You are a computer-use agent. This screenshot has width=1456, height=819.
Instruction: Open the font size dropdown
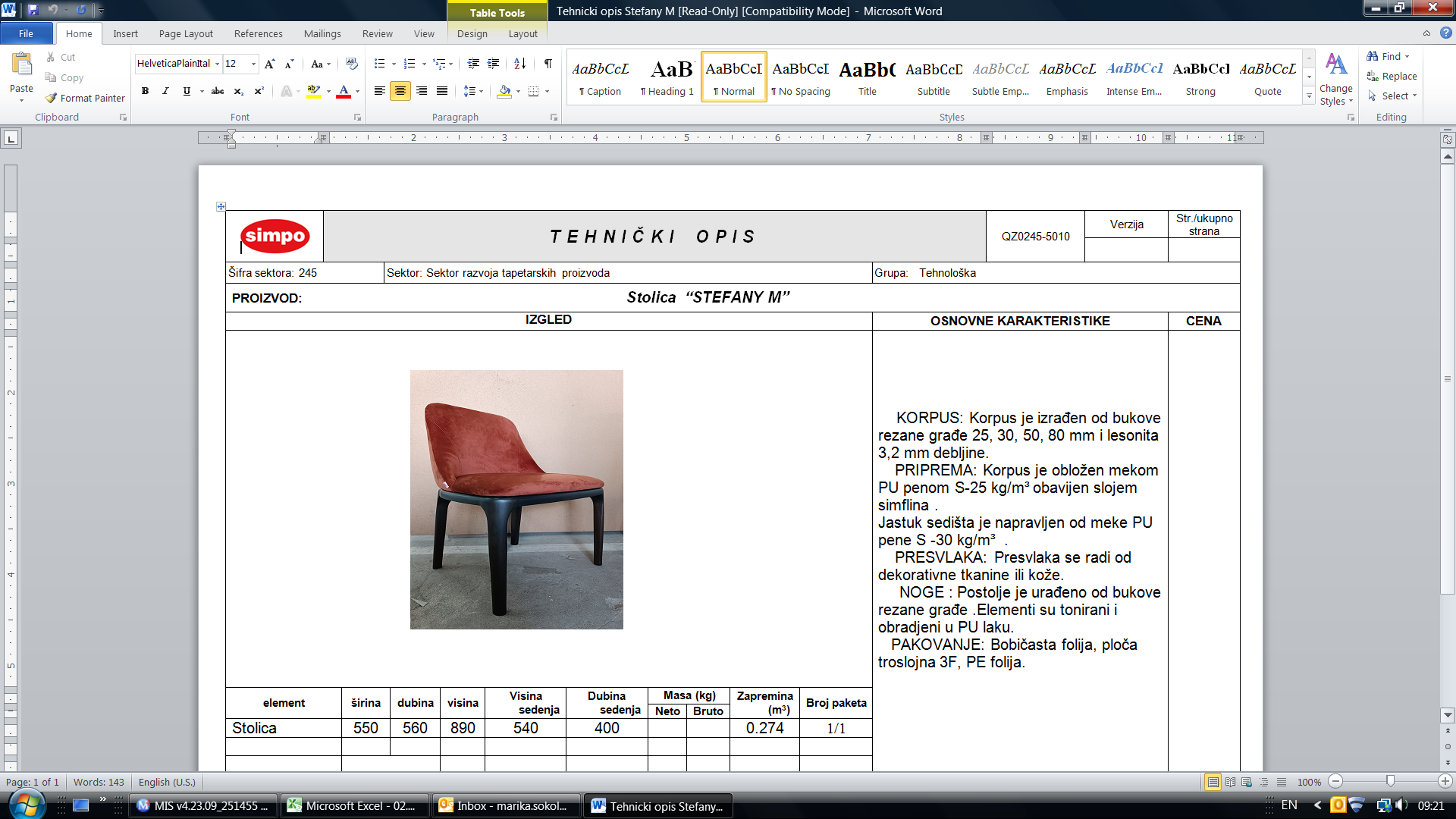[x=253, y=64]
